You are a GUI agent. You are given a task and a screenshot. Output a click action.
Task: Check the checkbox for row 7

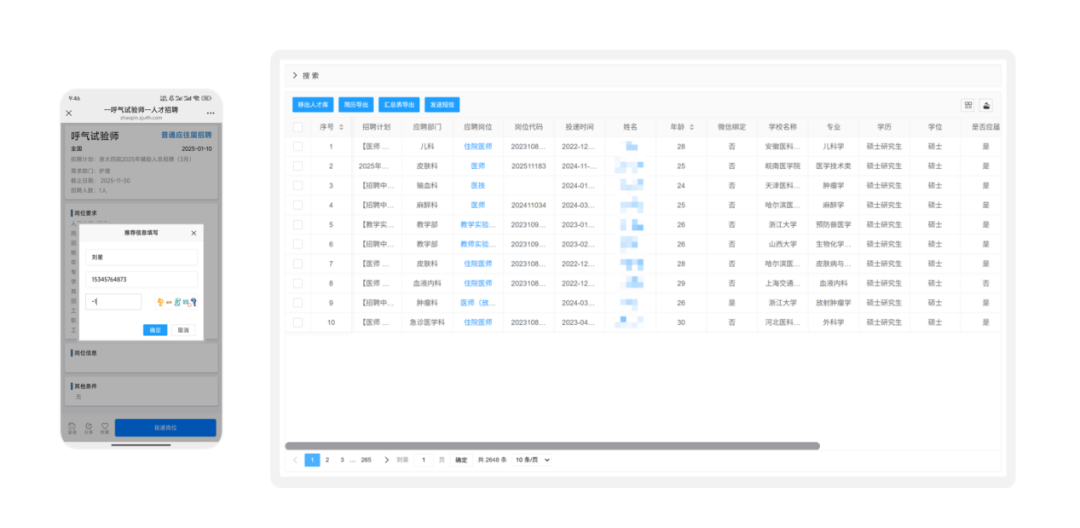[x=298, y=264]
